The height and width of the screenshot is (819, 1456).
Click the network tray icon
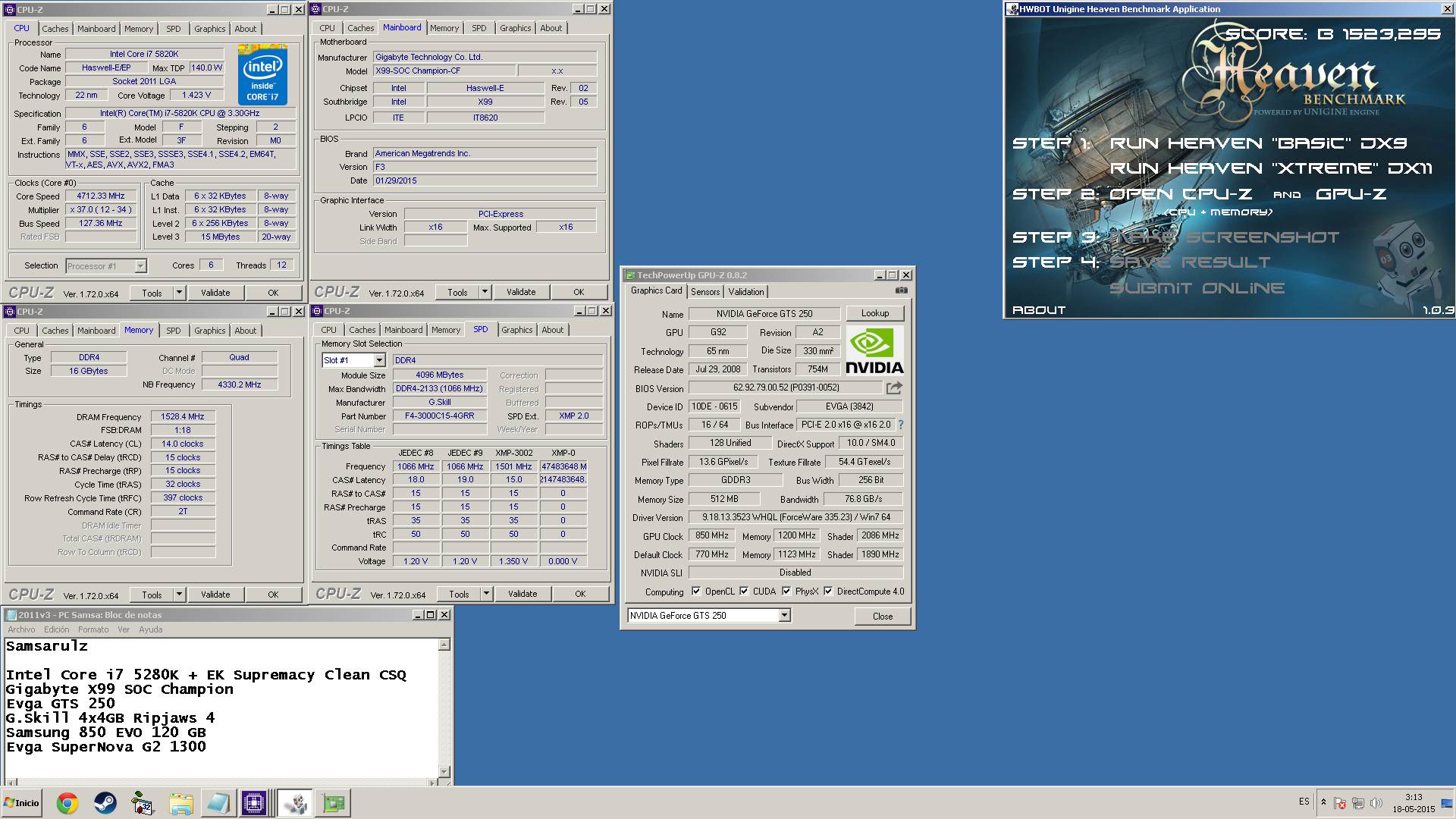click(1357, 803)
